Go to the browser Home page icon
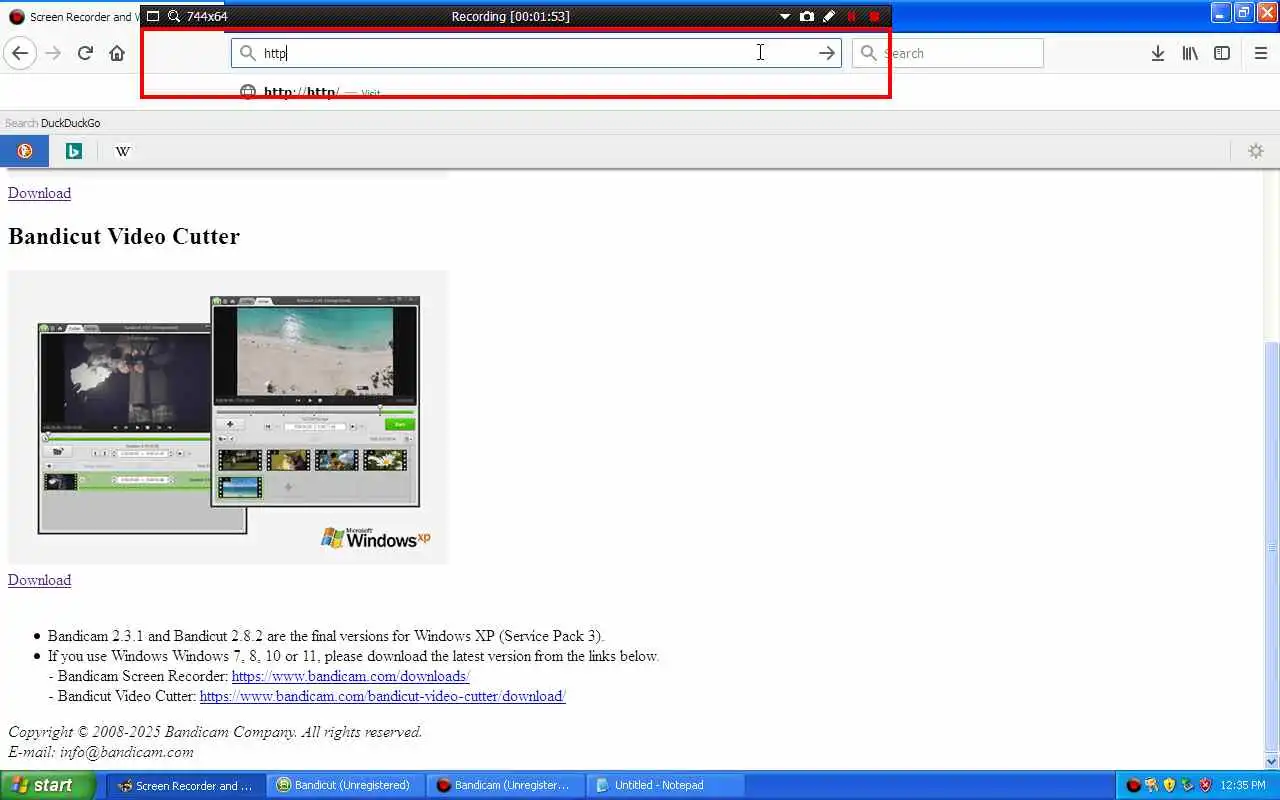The height and width of the screenshot is (800, 1280). (x=117, y=53)
